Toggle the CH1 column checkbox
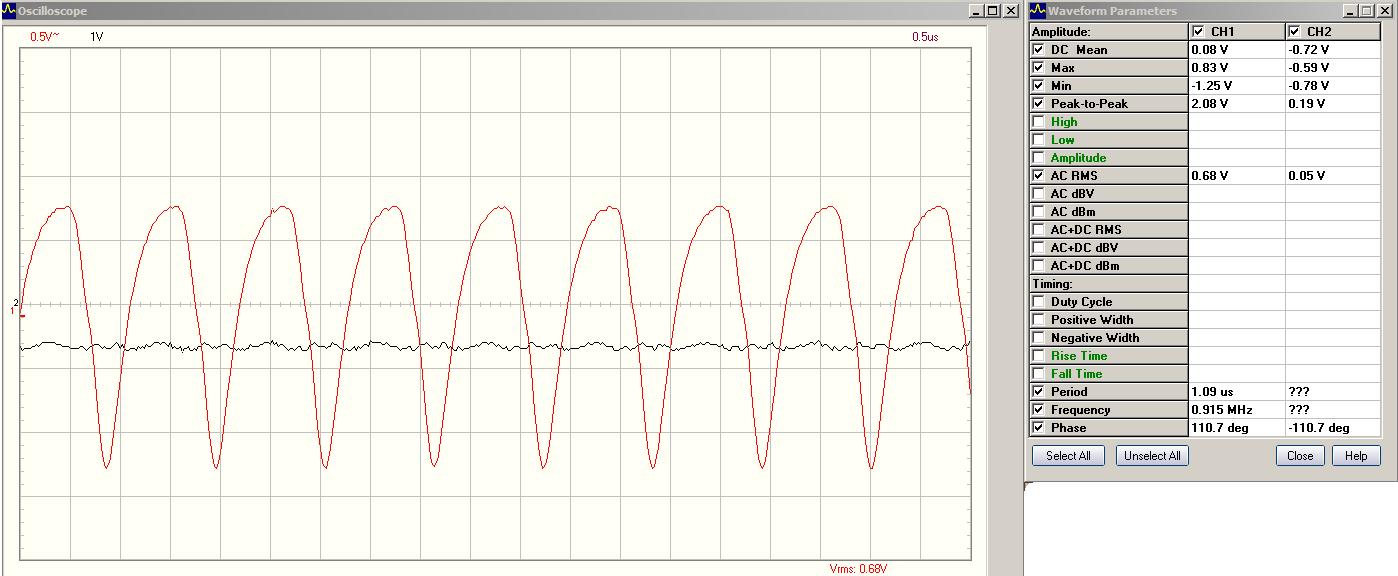 coord(1198,31)
